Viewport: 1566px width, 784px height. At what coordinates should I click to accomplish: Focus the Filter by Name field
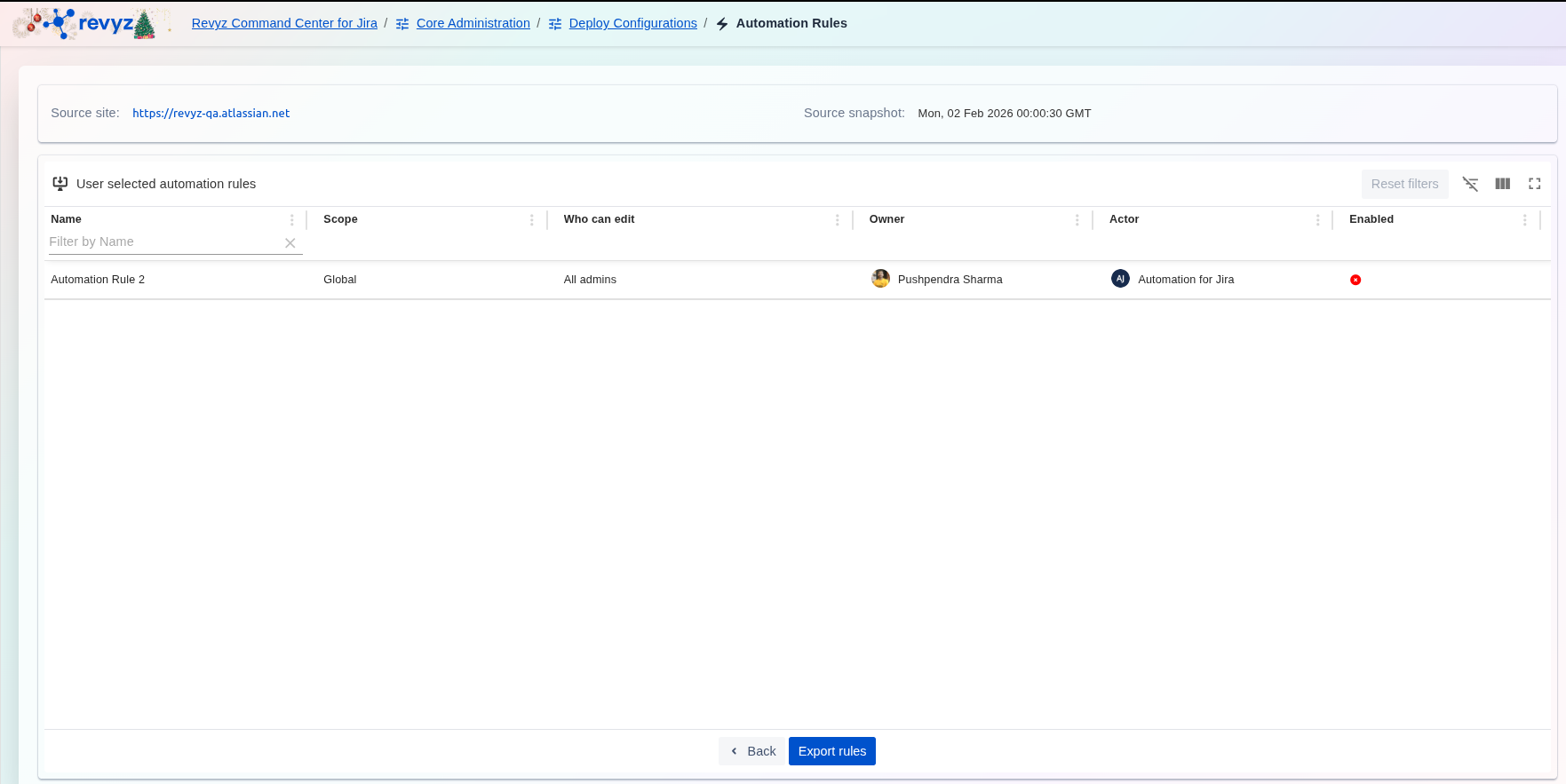[x=164, y=242]
